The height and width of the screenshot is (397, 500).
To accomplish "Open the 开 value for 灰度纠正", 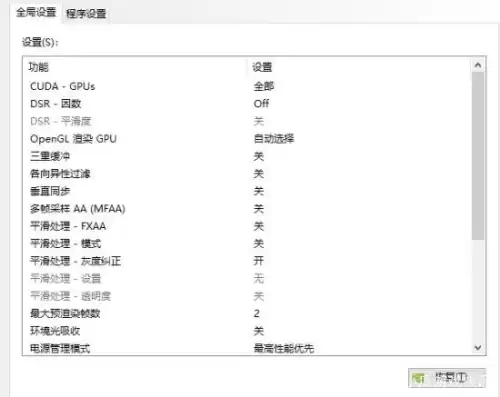I will tap(259, 261).
